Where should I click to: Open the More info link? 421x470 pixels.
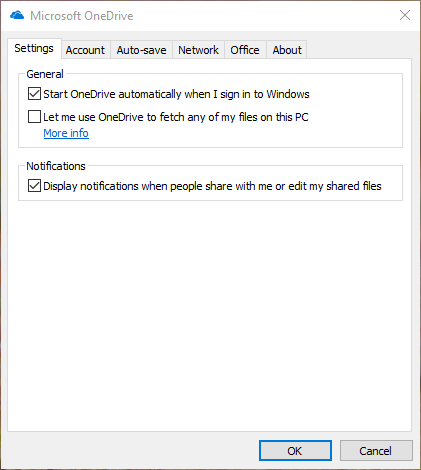[x=66, y=133]
